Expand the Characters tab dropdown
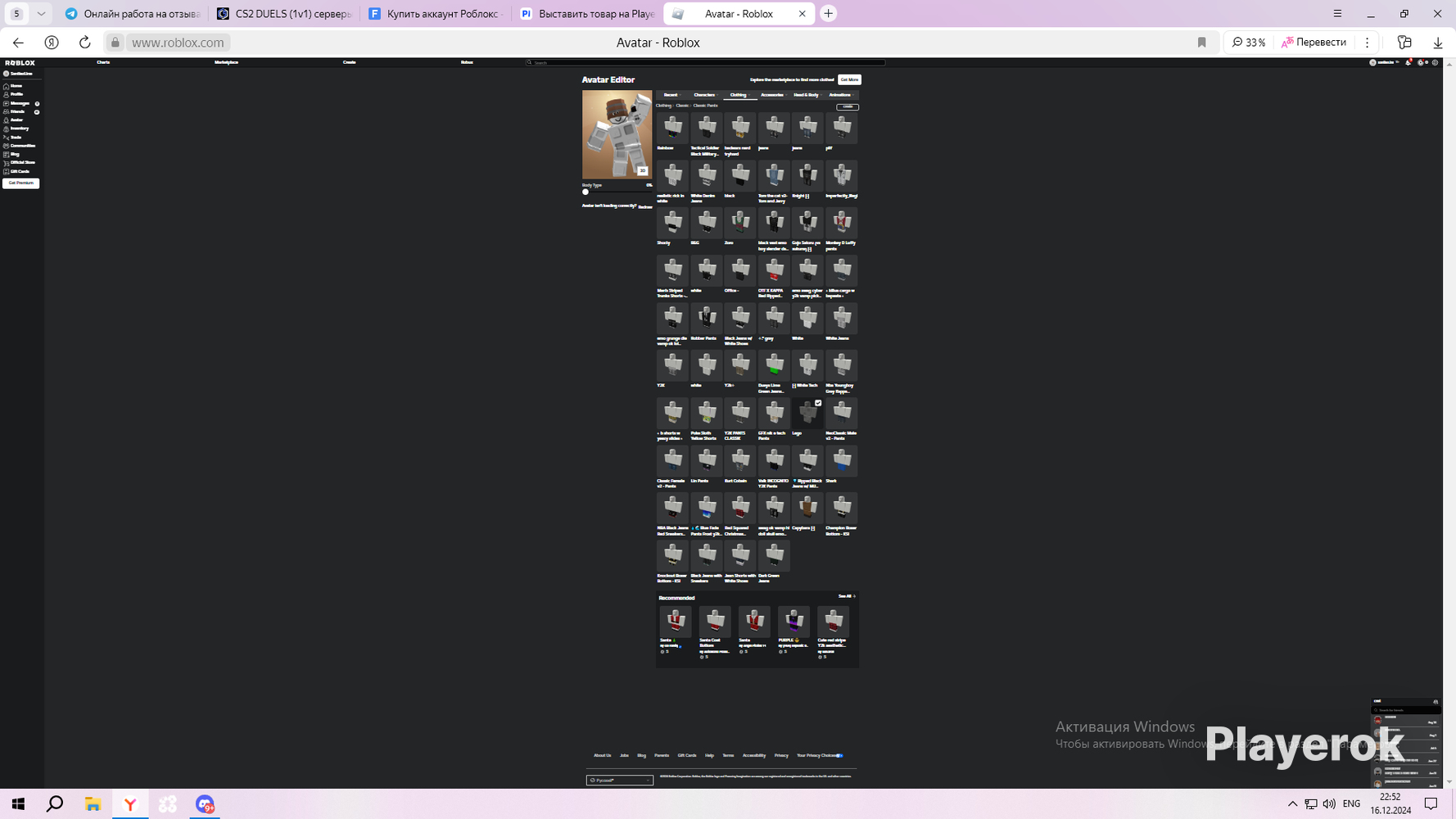The width and height of the screenshot is (1456, 819). coord(704,95)
